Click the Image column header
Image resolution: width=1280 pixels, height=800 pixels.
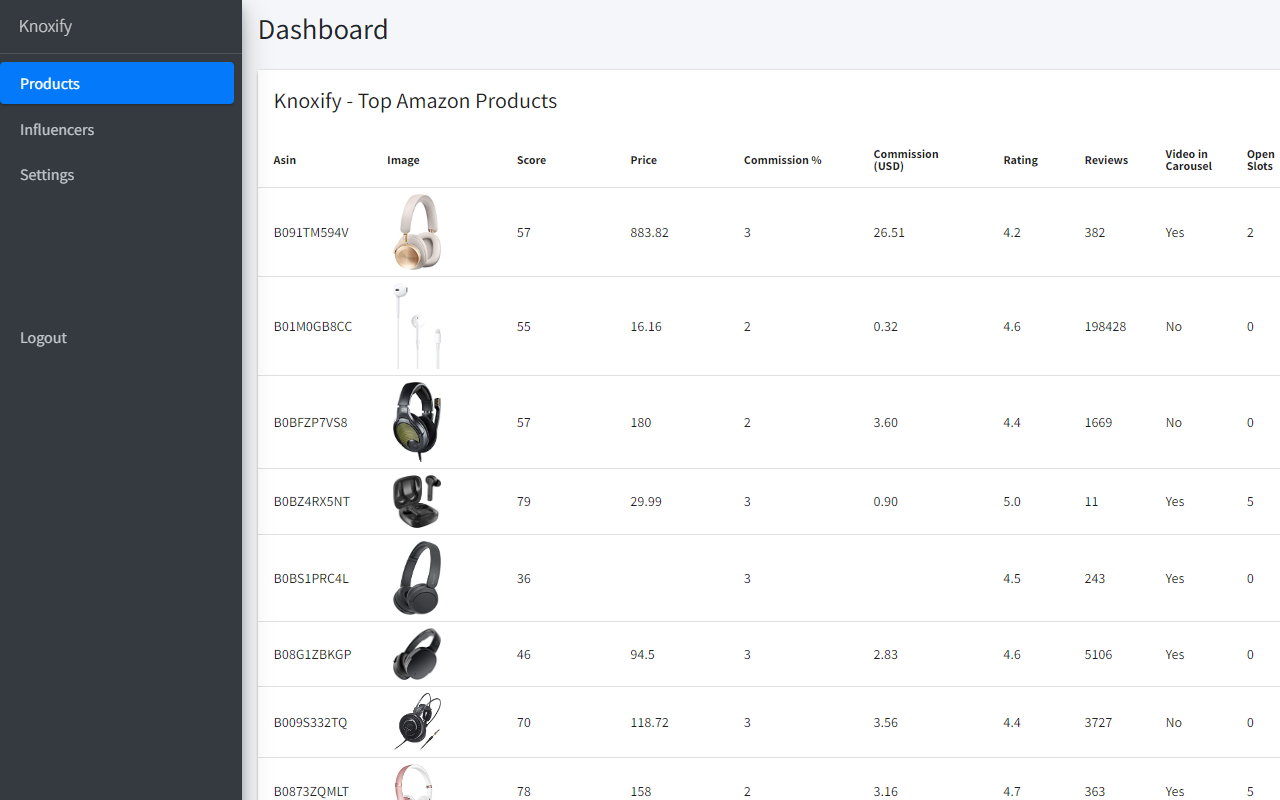(x=403, y=160)
